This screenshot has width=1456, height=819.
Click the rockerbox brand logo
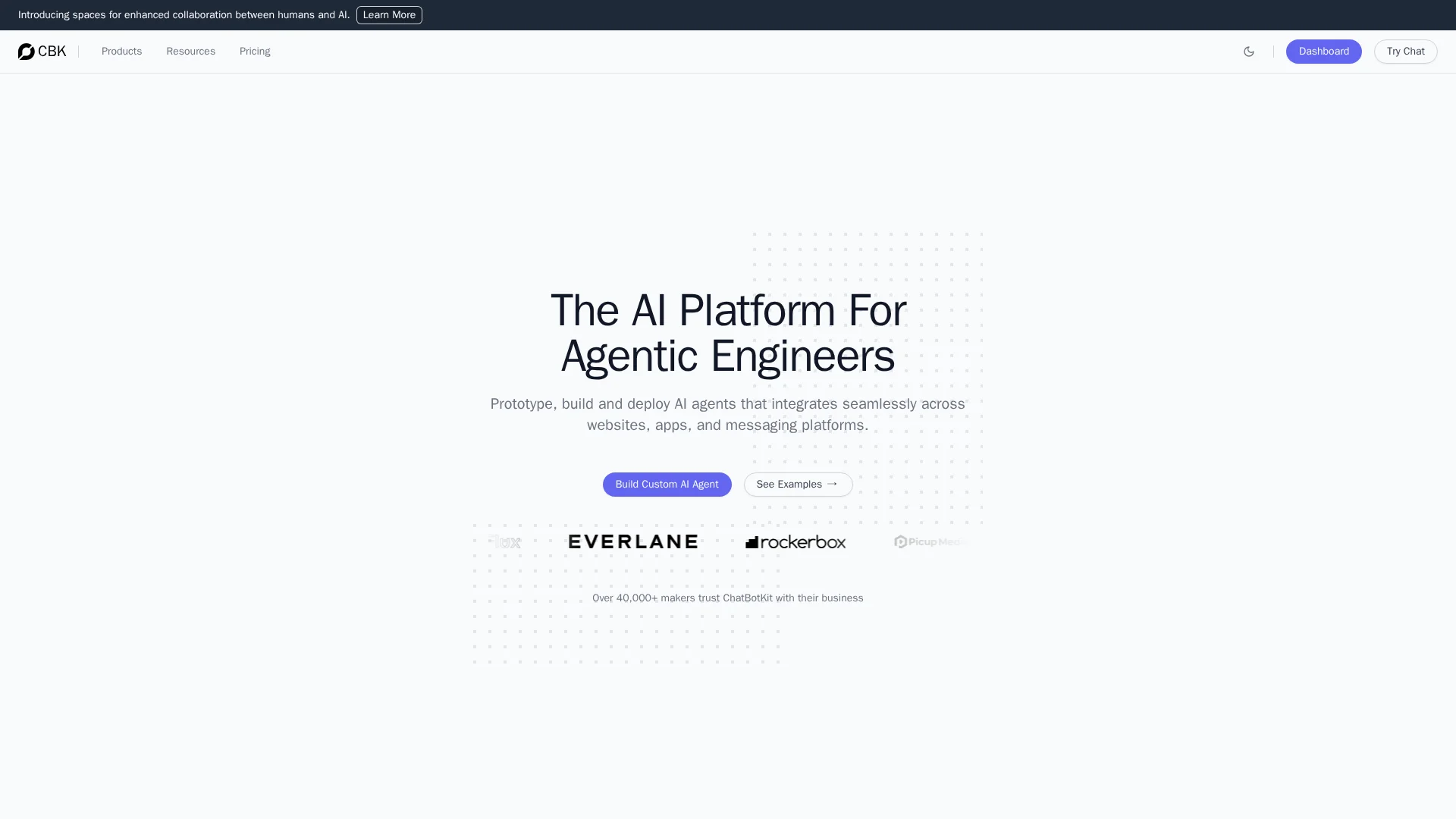(x=795, y=542)
